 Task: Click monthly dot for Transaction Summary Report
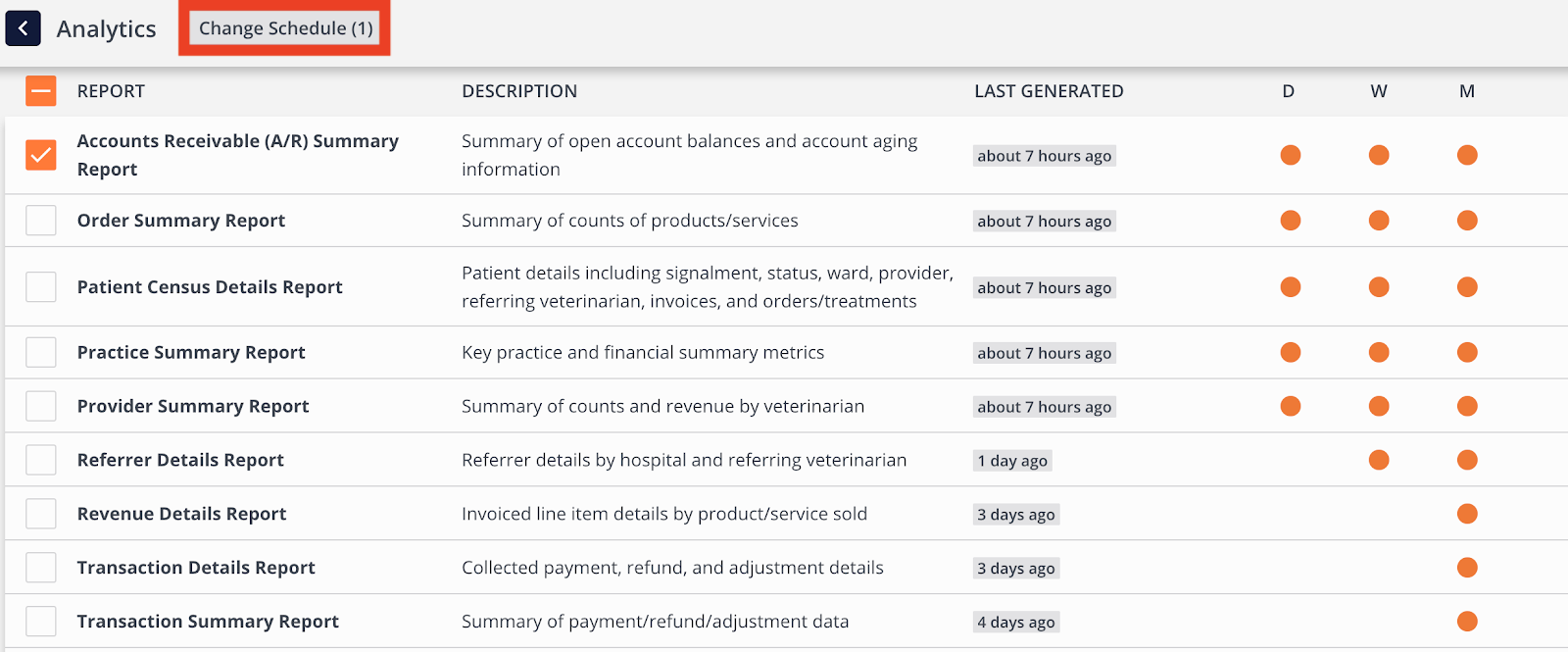click(1467, 622)
